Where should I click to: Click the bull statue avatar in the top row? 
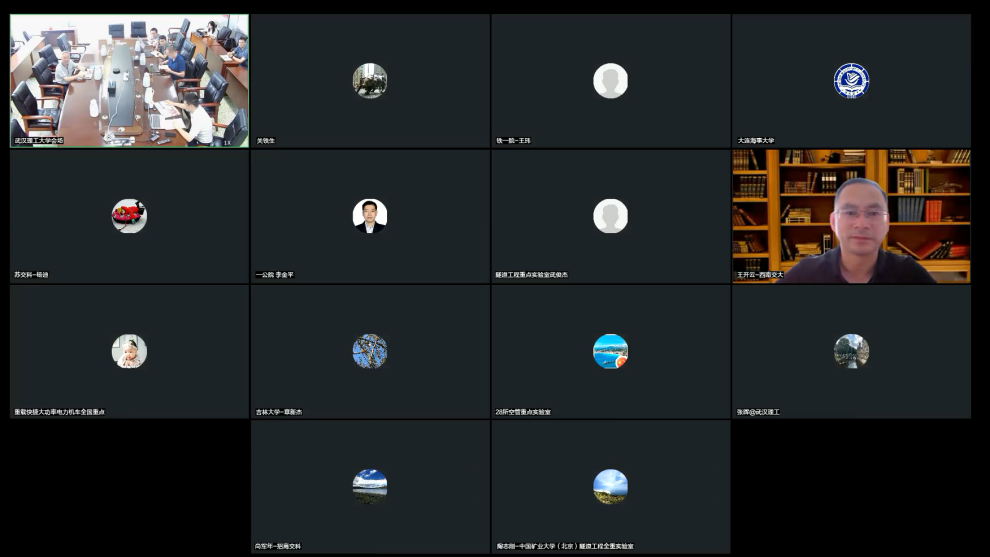(370, 81)
